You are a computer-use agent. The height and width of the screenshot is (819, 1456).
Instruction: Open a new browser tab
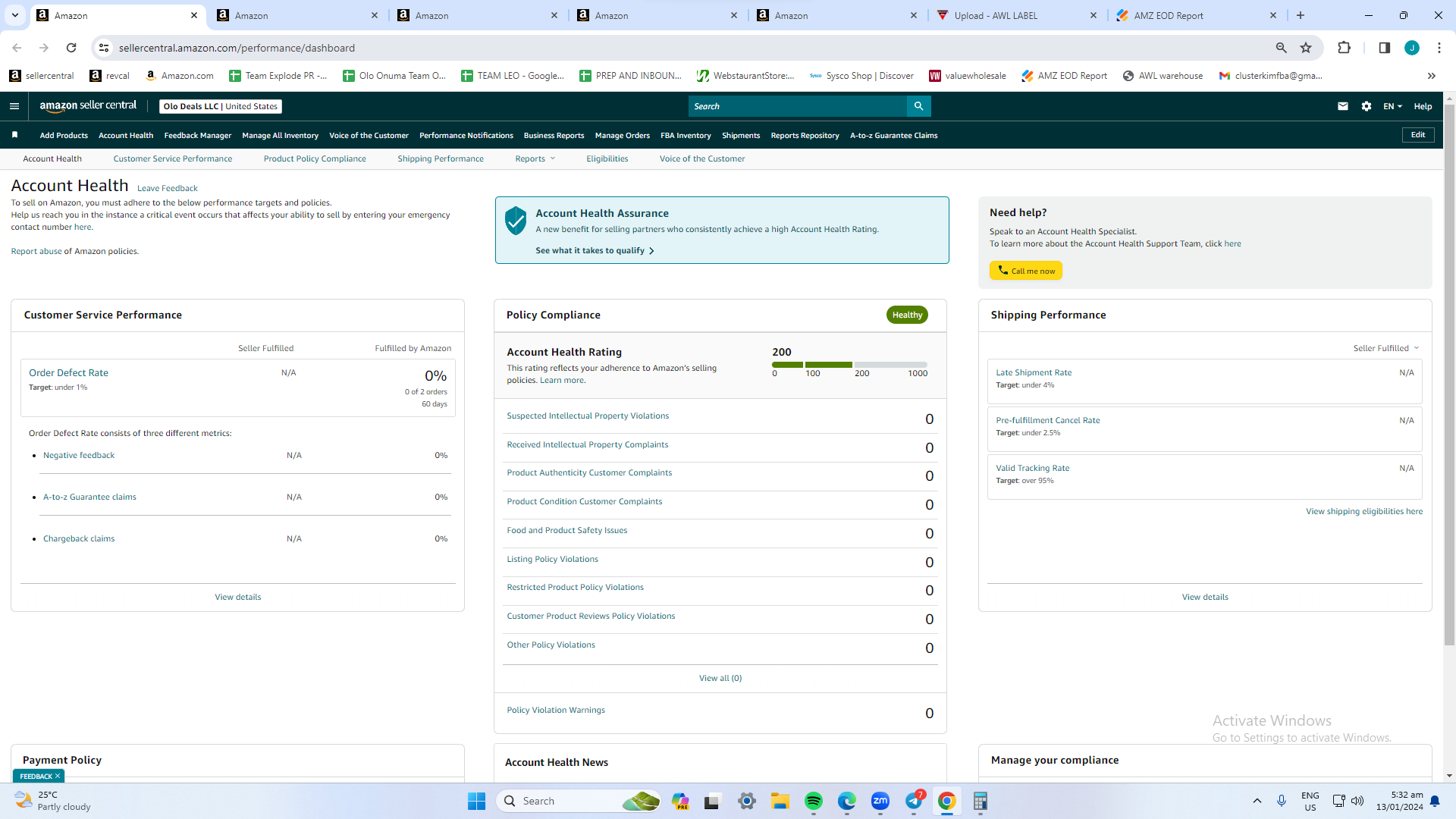[1301, 15]
